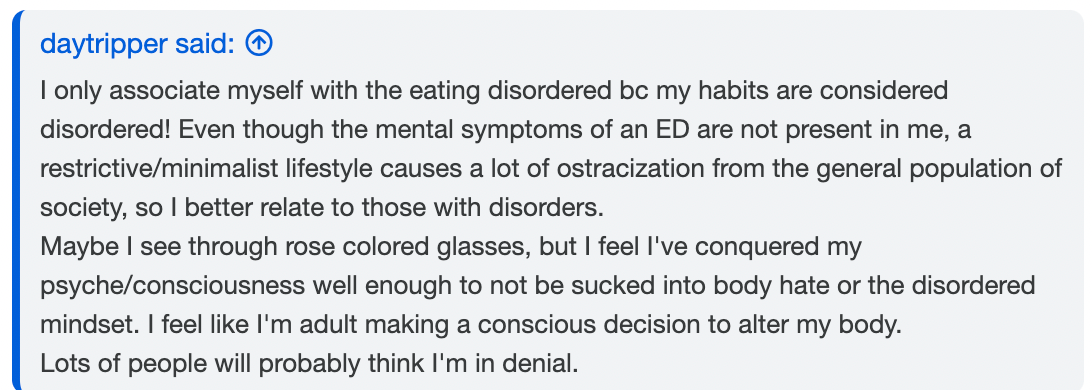The width and height of the screenshot is (1092, 390).
Task: Click the circled up-arrow icon beside daytripper said
Action: point(259,44)
